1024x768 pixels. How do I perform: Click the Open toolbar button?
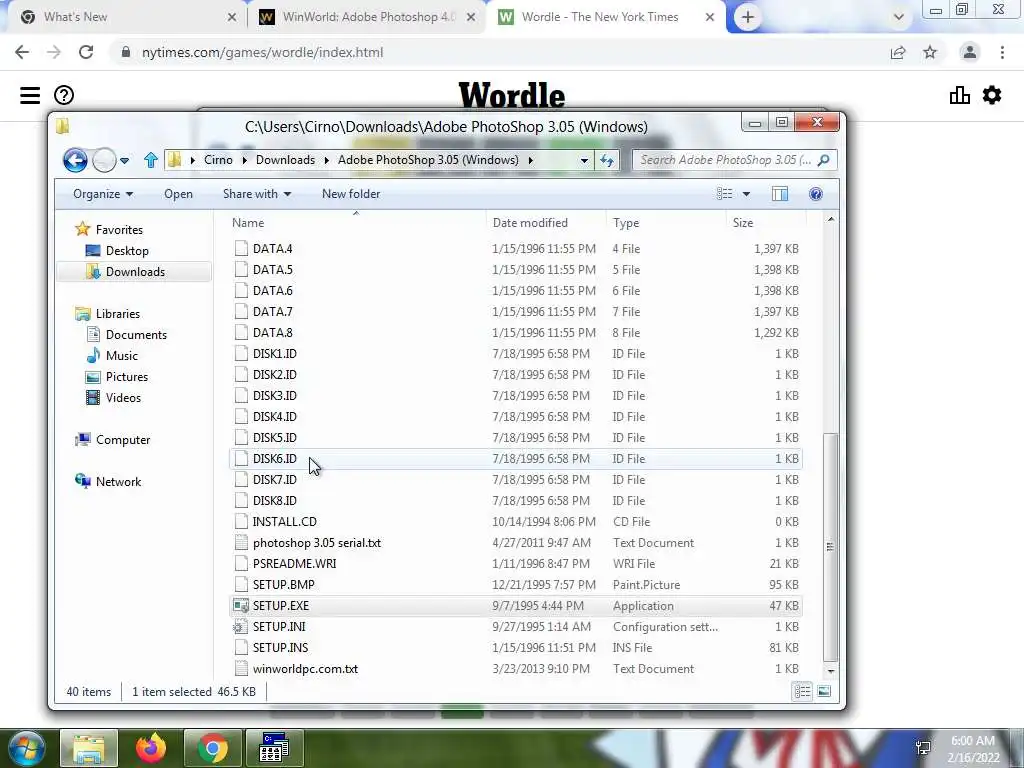[178, 194]
